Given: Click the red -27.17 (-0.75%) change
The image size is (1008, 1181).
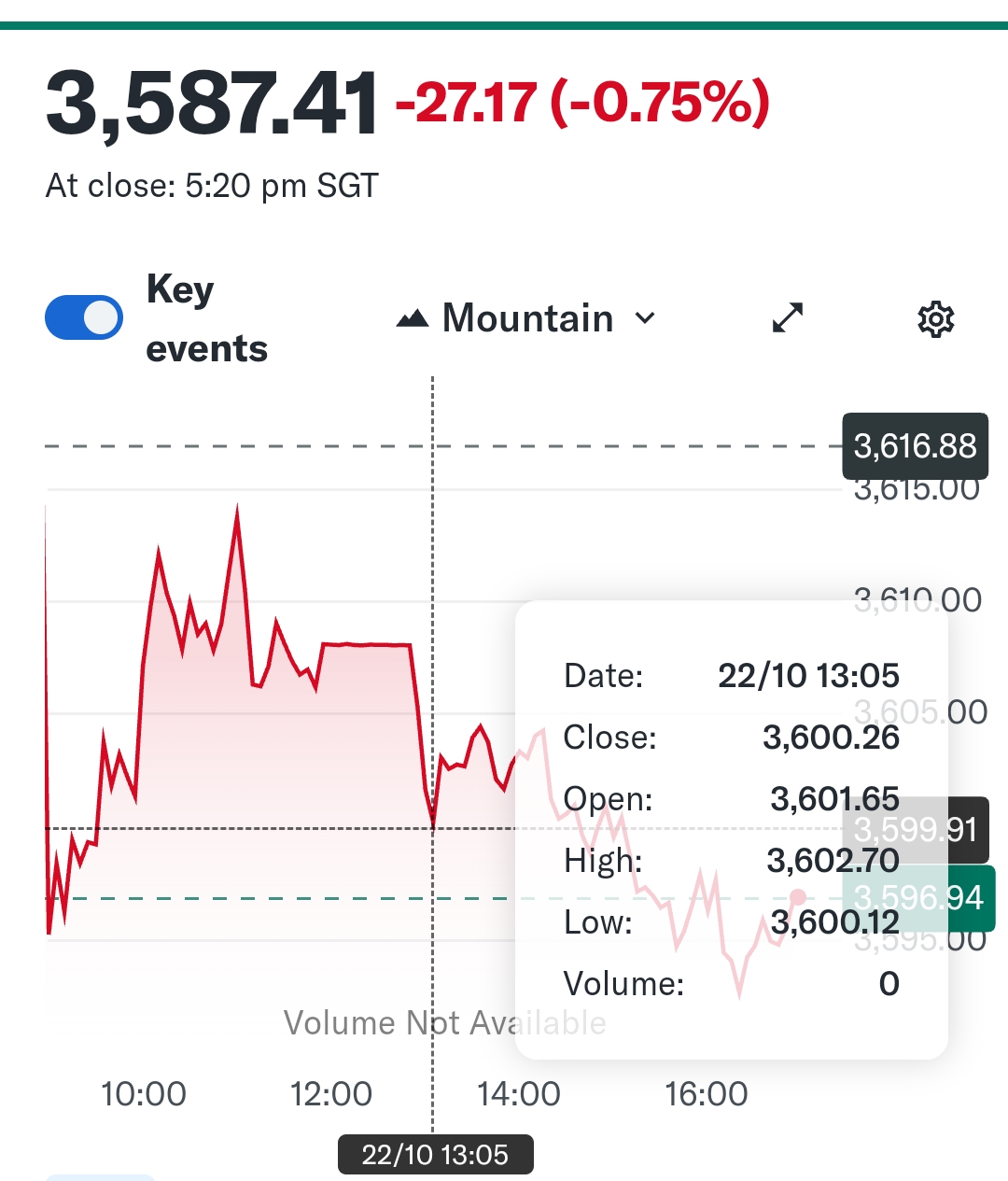Looking at the screenshot, I should [582, 103].
